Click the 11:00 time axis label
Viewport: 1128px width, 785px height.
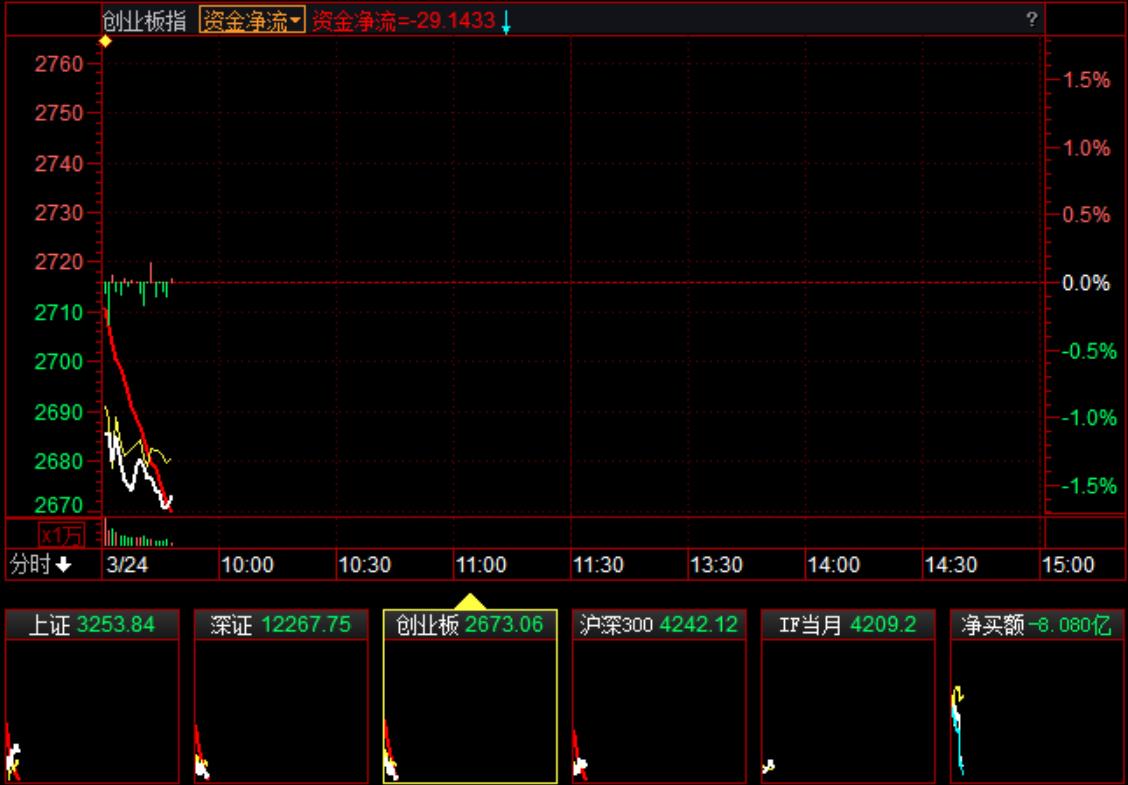click(481, 565)
